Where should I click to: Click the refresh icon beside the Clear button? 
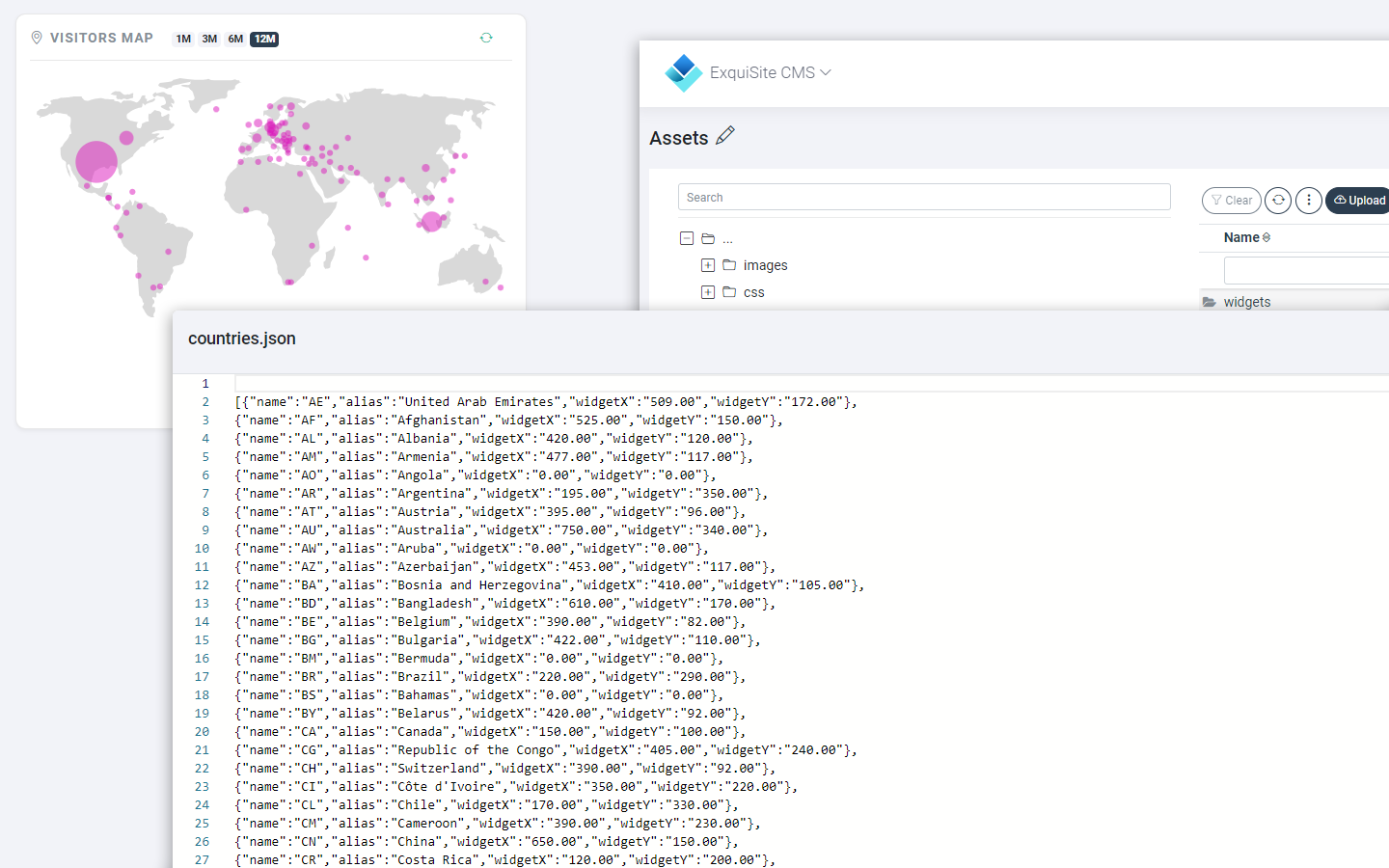(x=1278, y=200)
